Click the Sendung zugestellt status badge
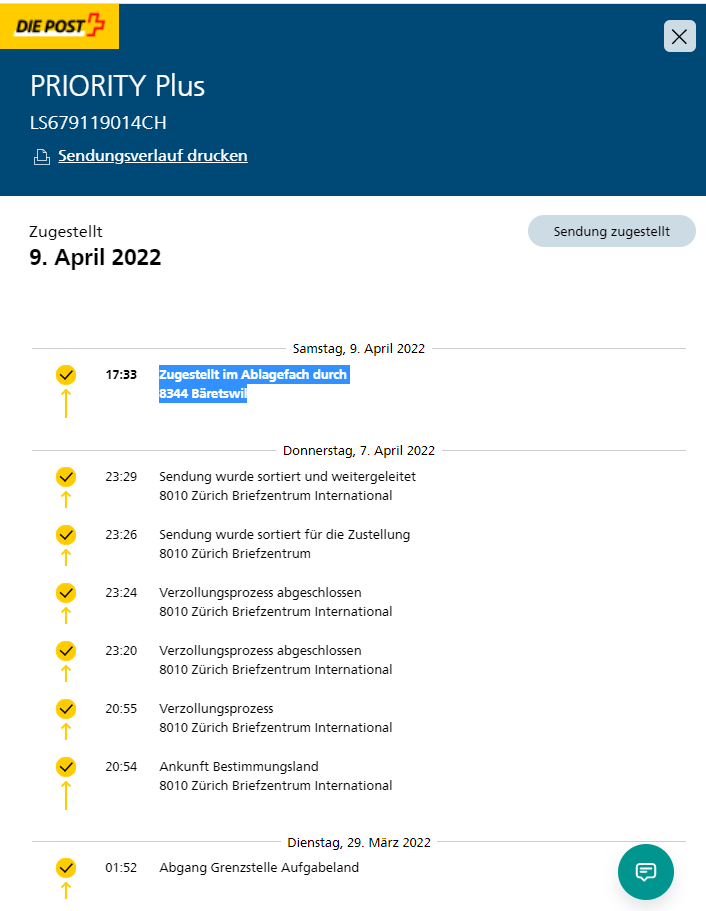The image size is (706, 911). pos(611,231)
